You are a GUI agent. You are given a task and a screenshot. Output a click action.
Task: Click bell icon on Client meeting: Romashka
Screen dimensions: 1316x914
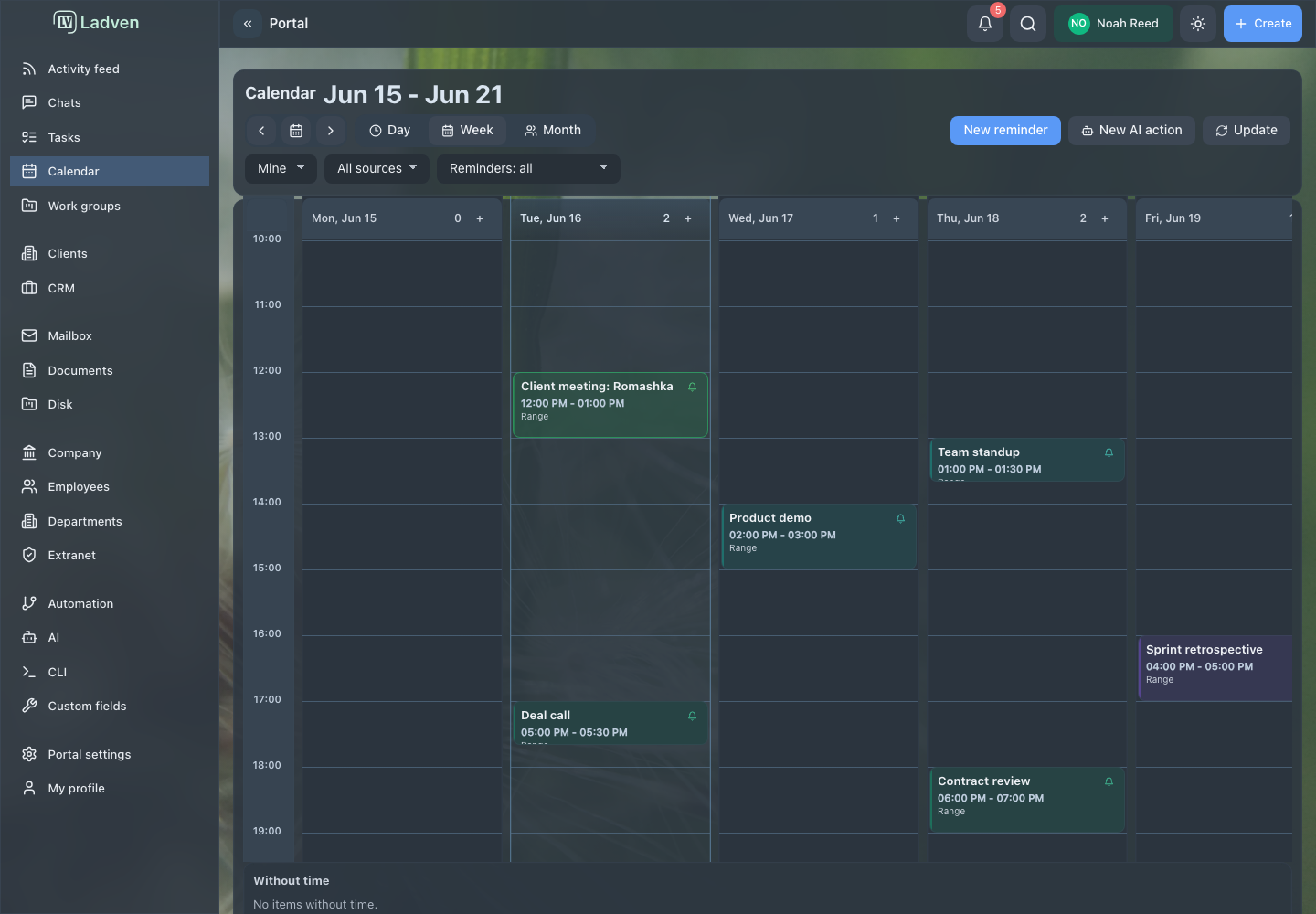click(x=692, y=387)
